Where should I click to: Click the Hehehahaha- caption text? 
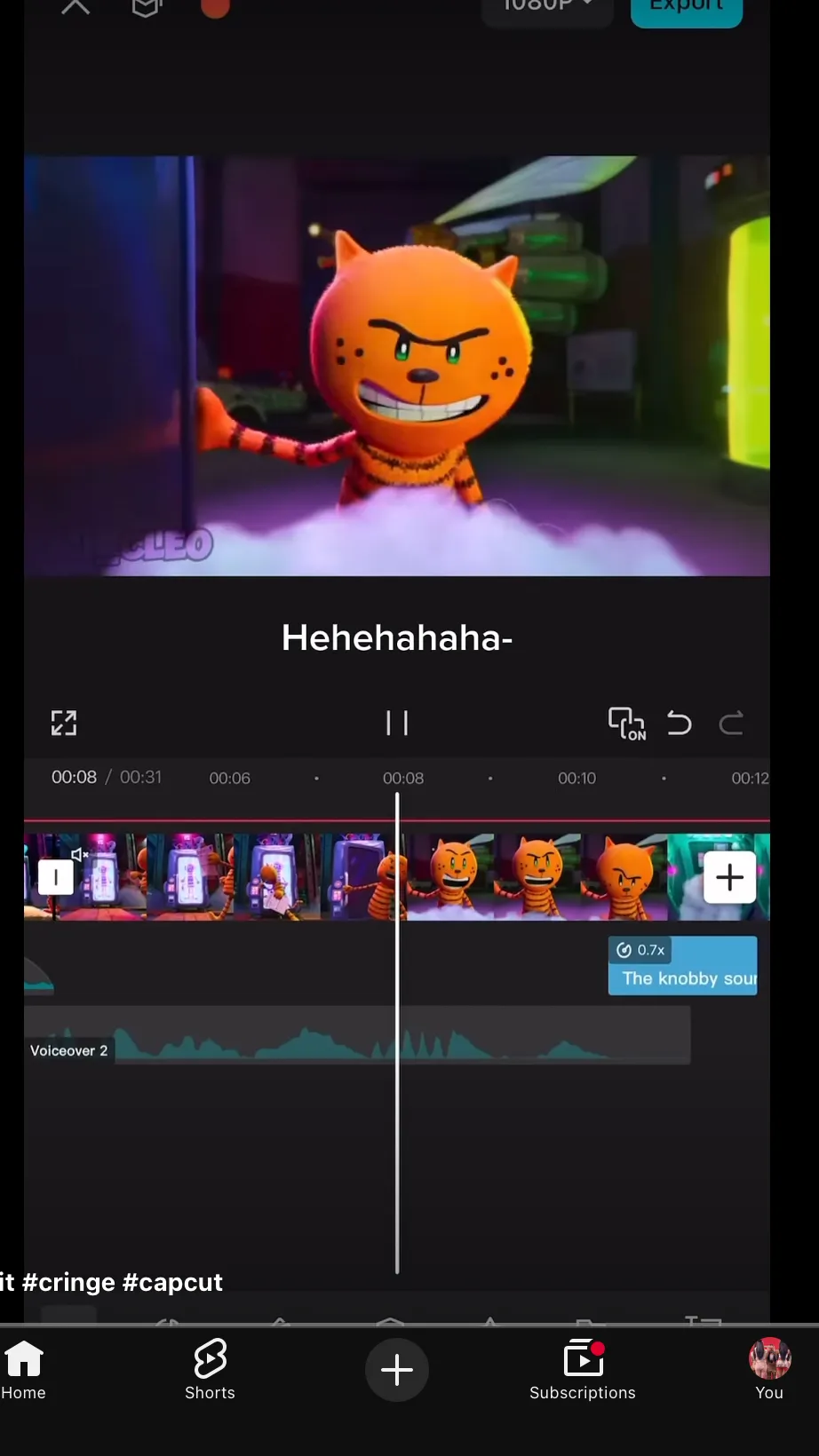pos(397,637)
